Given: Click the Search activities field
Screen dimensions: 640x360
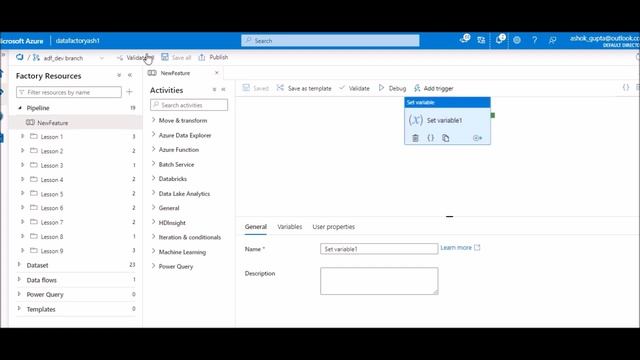Looking at the screenshot, I should click(x=189, y=105).
